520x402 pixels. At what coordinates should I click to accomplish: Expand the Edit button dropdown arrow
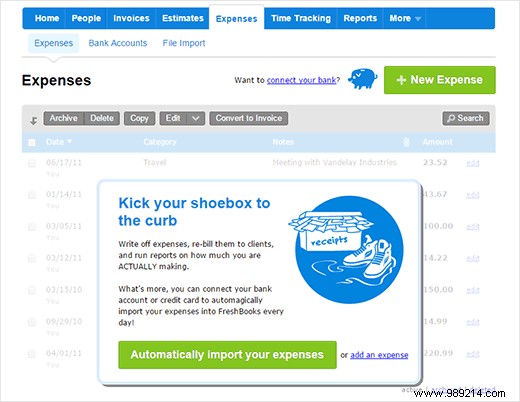[x=196, y=118]
